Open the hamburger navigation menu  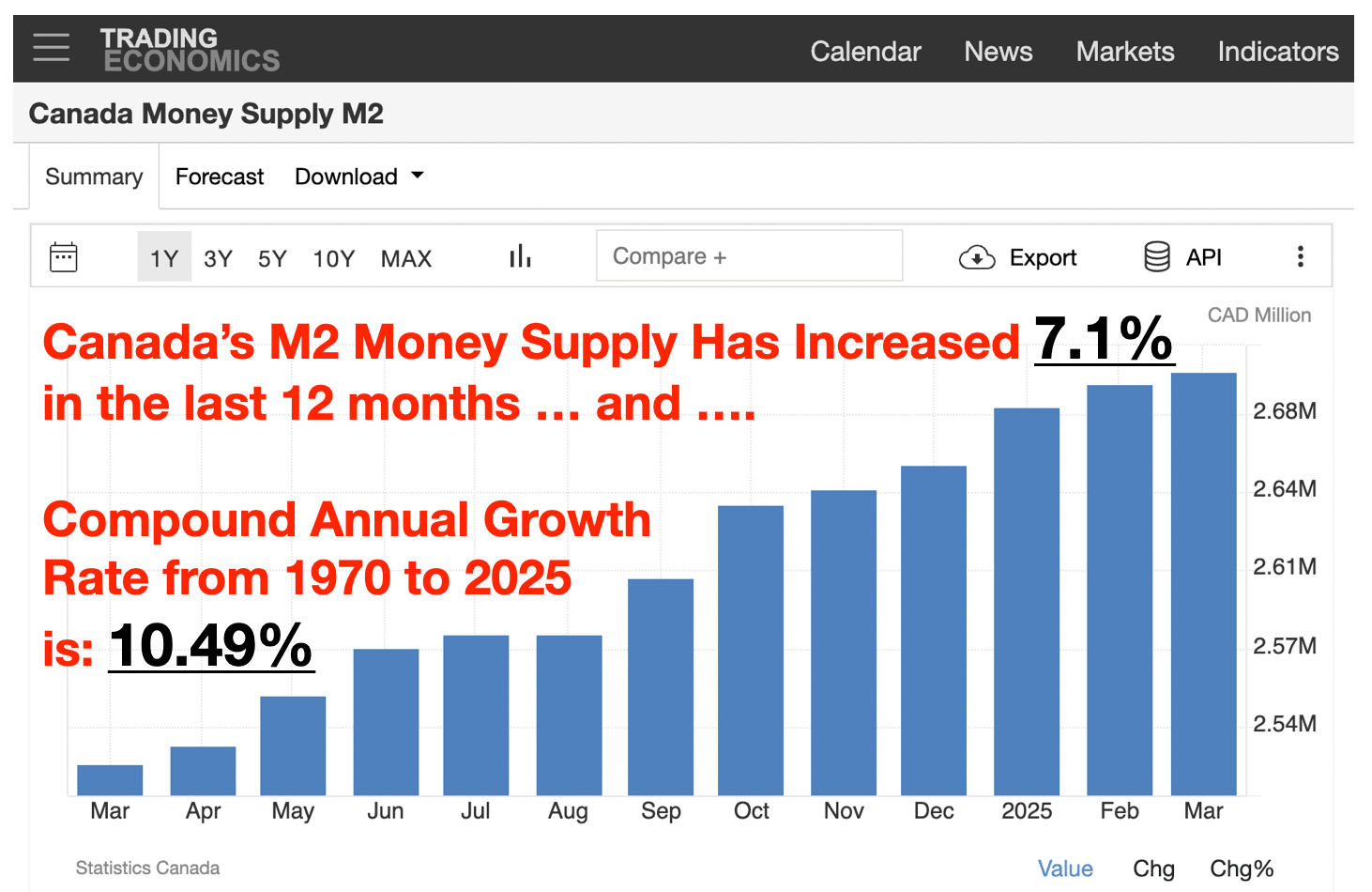pos(51,47)
